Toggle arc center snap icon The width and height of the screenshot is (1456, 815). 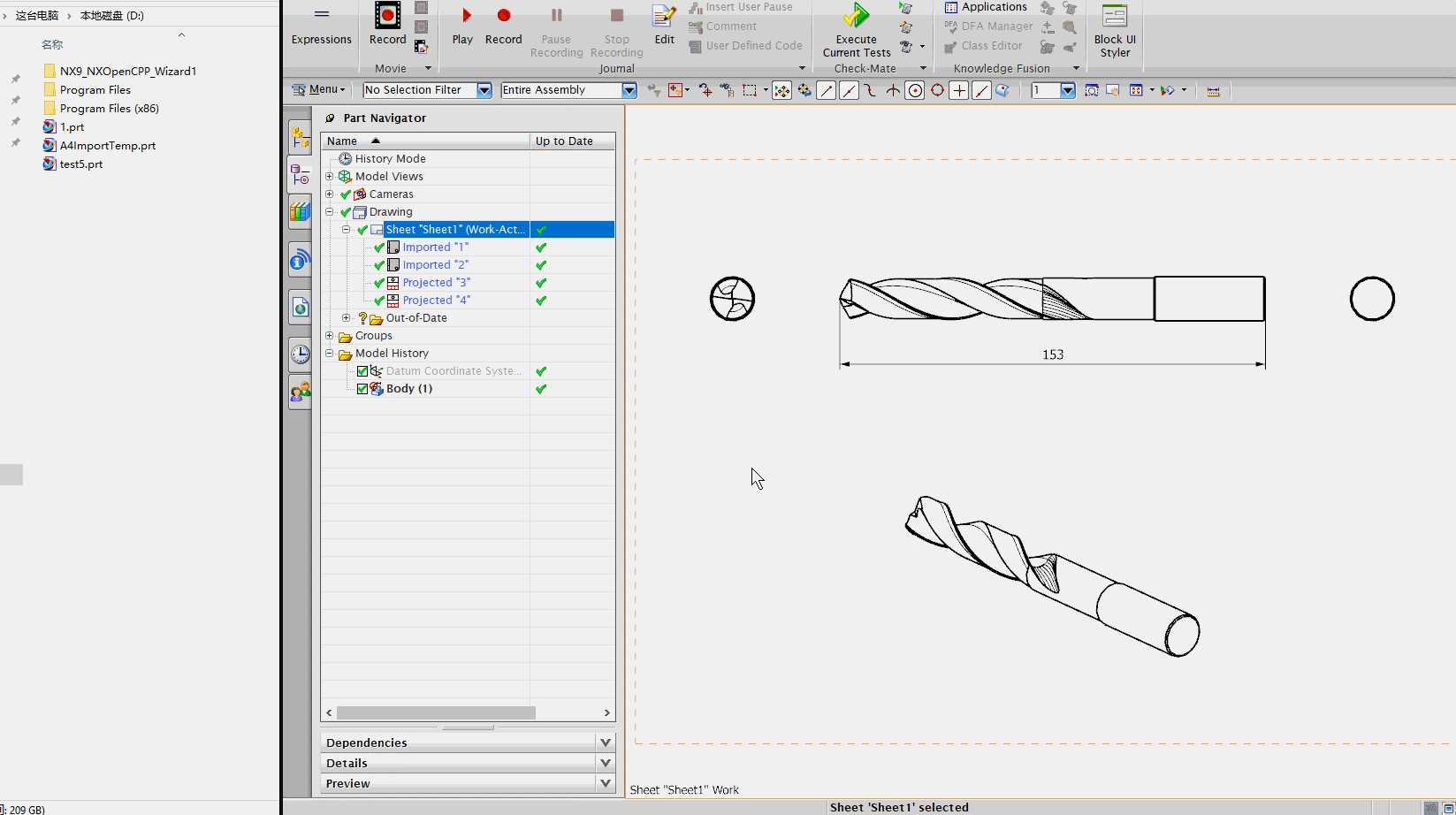(x=915, y=90)
